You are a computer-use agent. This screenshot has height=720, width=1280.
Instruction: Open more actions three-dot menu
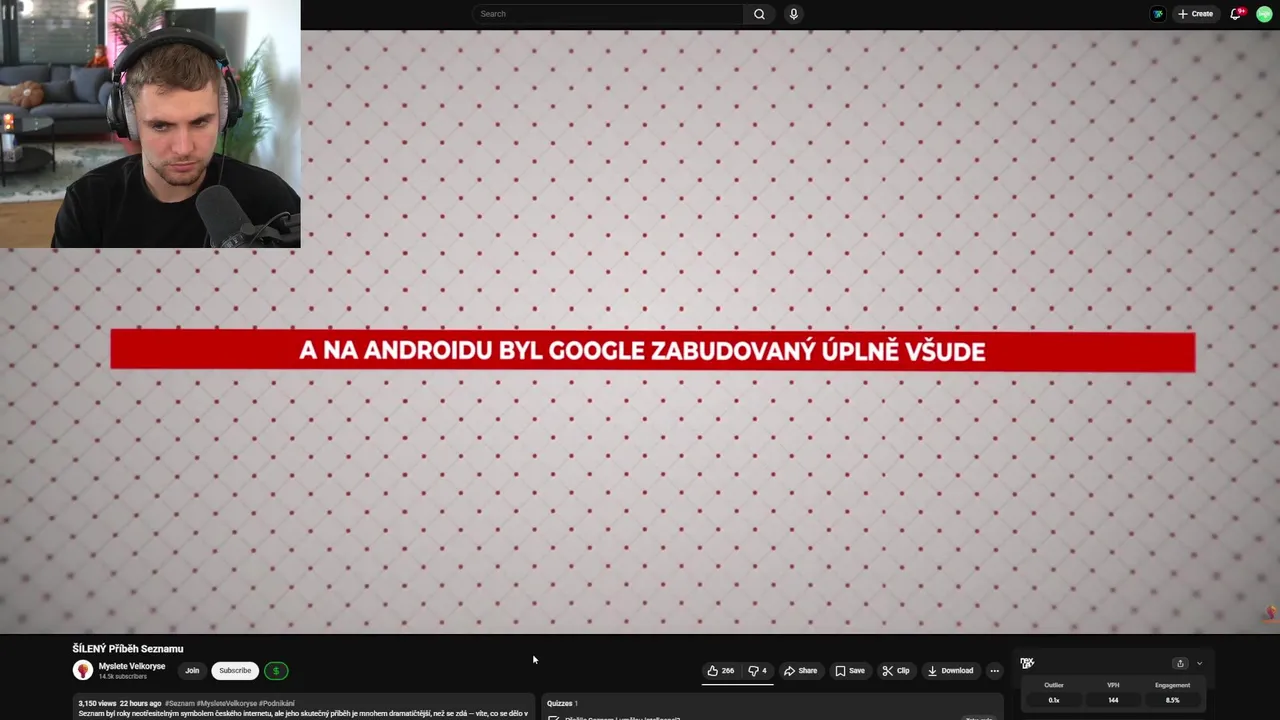(994, 671)
